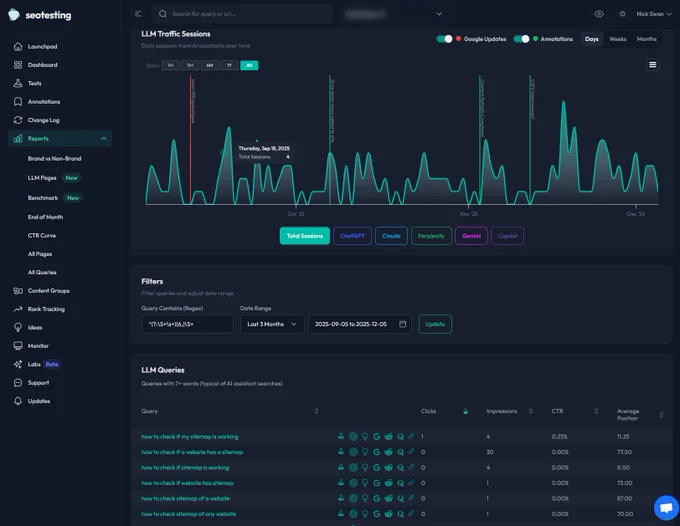680x526 pixels.
Task: Click the ChatGPT icon on second query row
Action: [353, 452]
